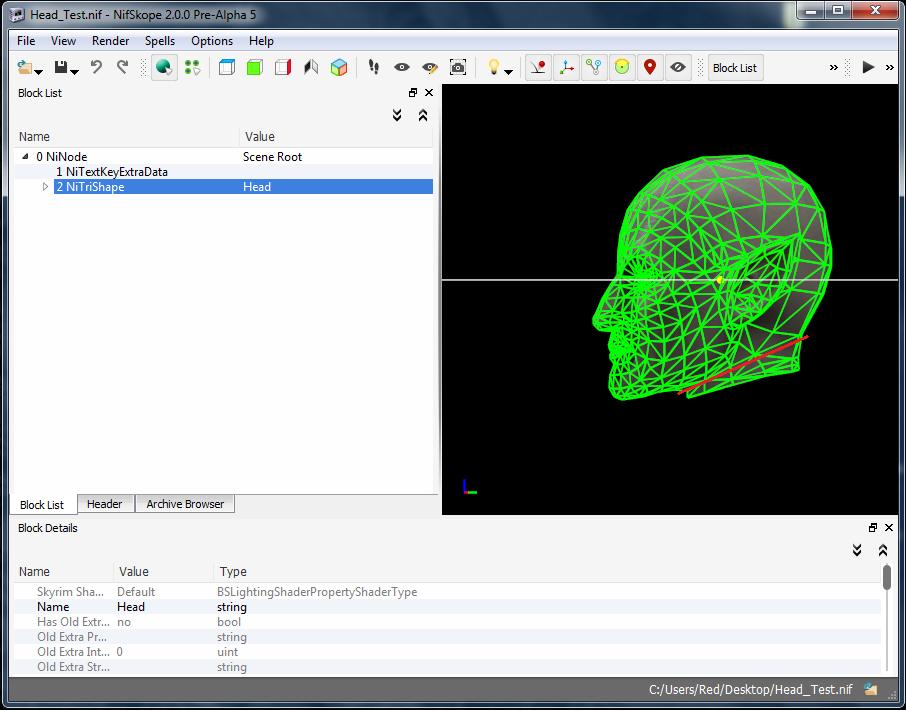Collapse all rows in Block Details panel
907x711 pixels.
(883, 550)
